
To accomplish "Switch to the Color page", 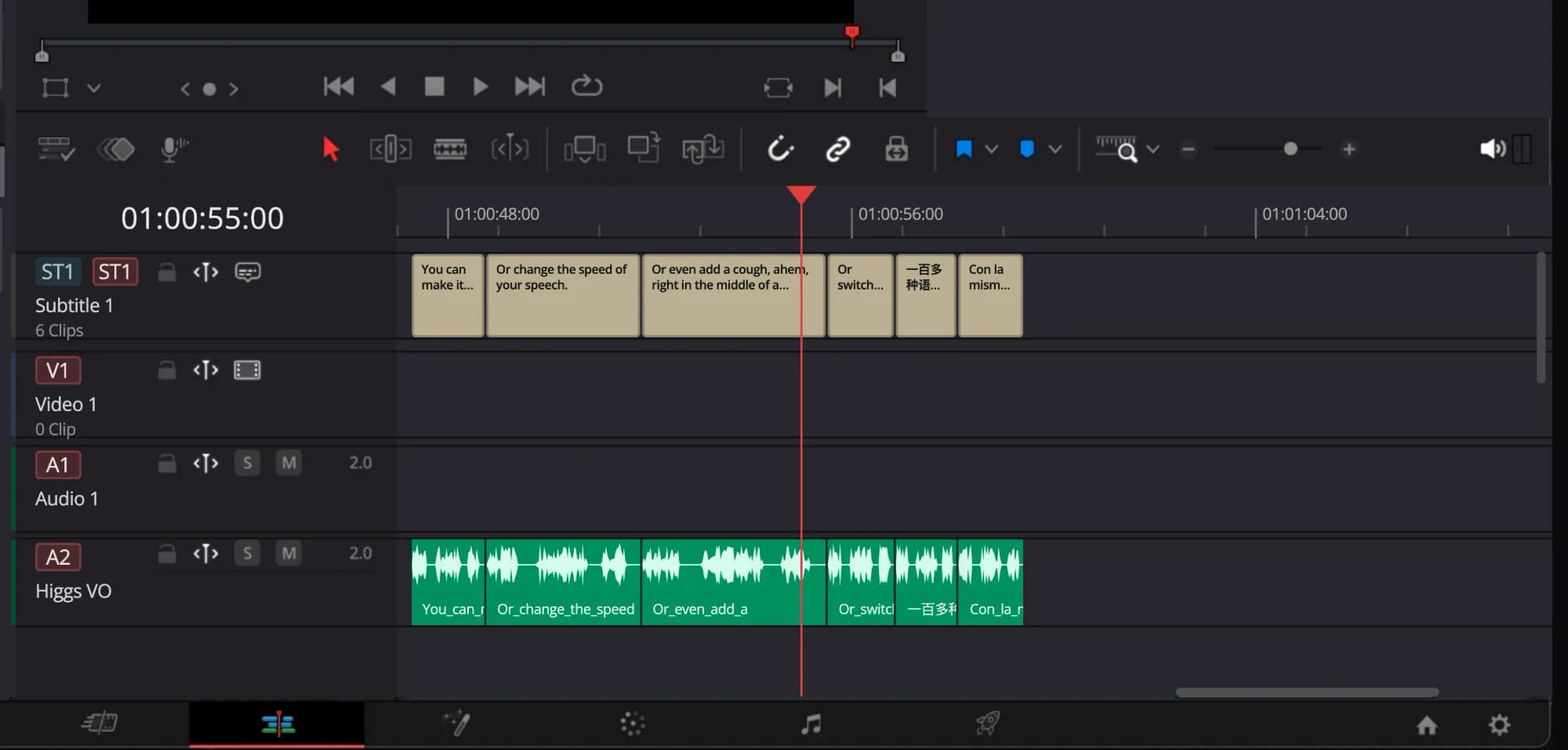I will pos(633,723).
